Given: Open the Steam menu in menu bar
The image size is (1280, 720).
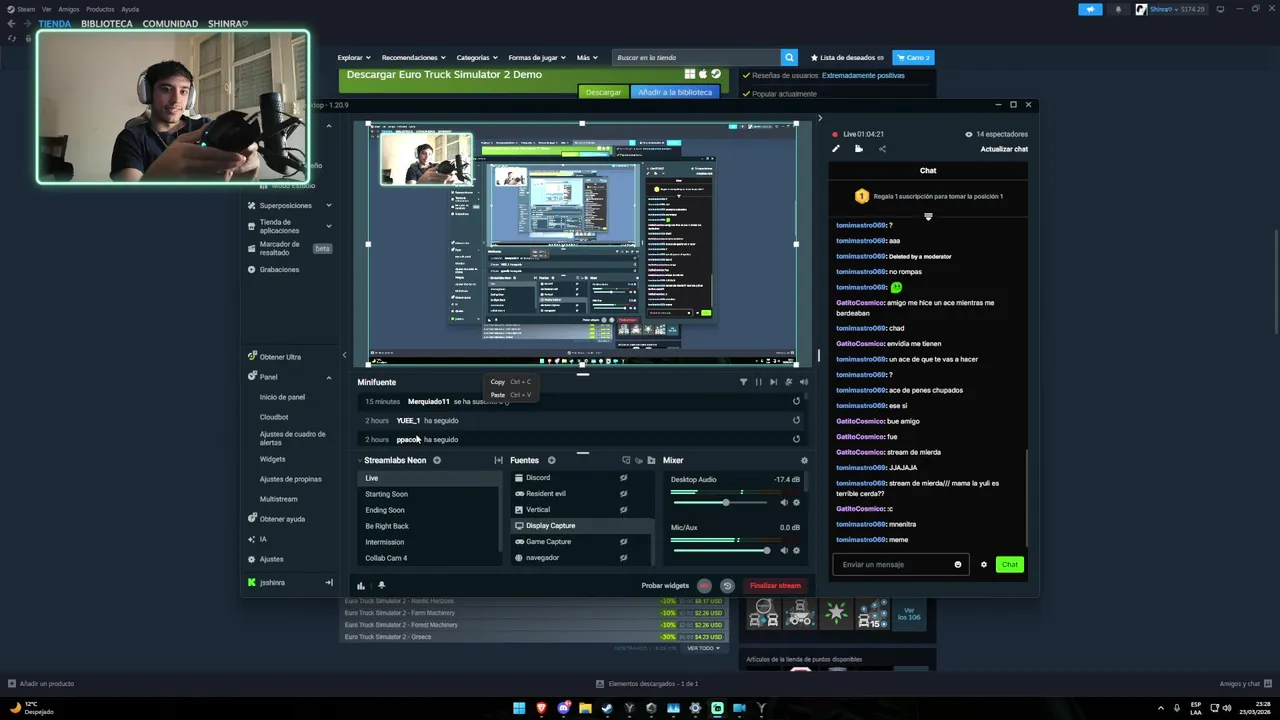Looking at the screenshot, I should (x=26, y=9).
